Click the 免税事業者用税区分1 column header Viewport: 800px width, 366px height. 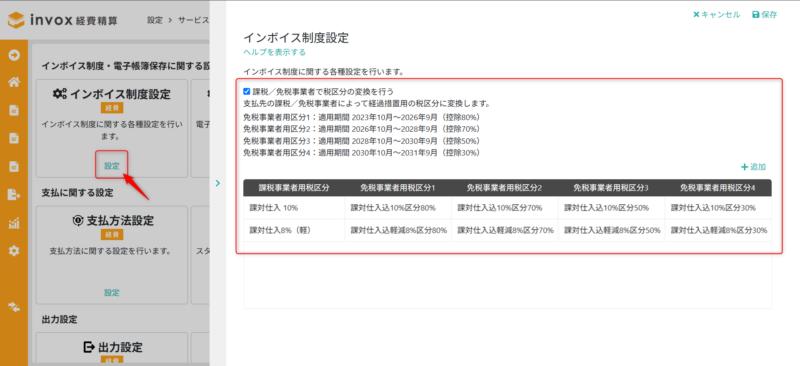click(397, 187)
